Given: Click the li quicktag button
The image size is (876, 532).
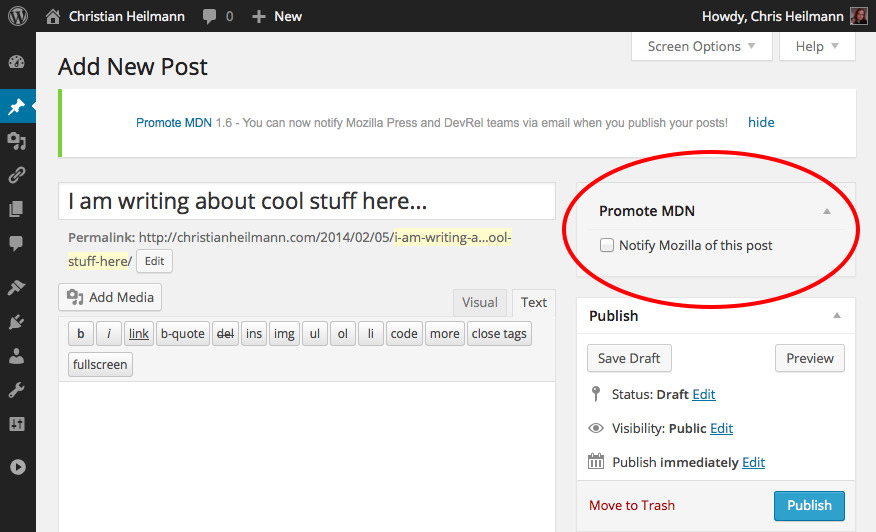Looking at the screenshot, I should [371, 334].
